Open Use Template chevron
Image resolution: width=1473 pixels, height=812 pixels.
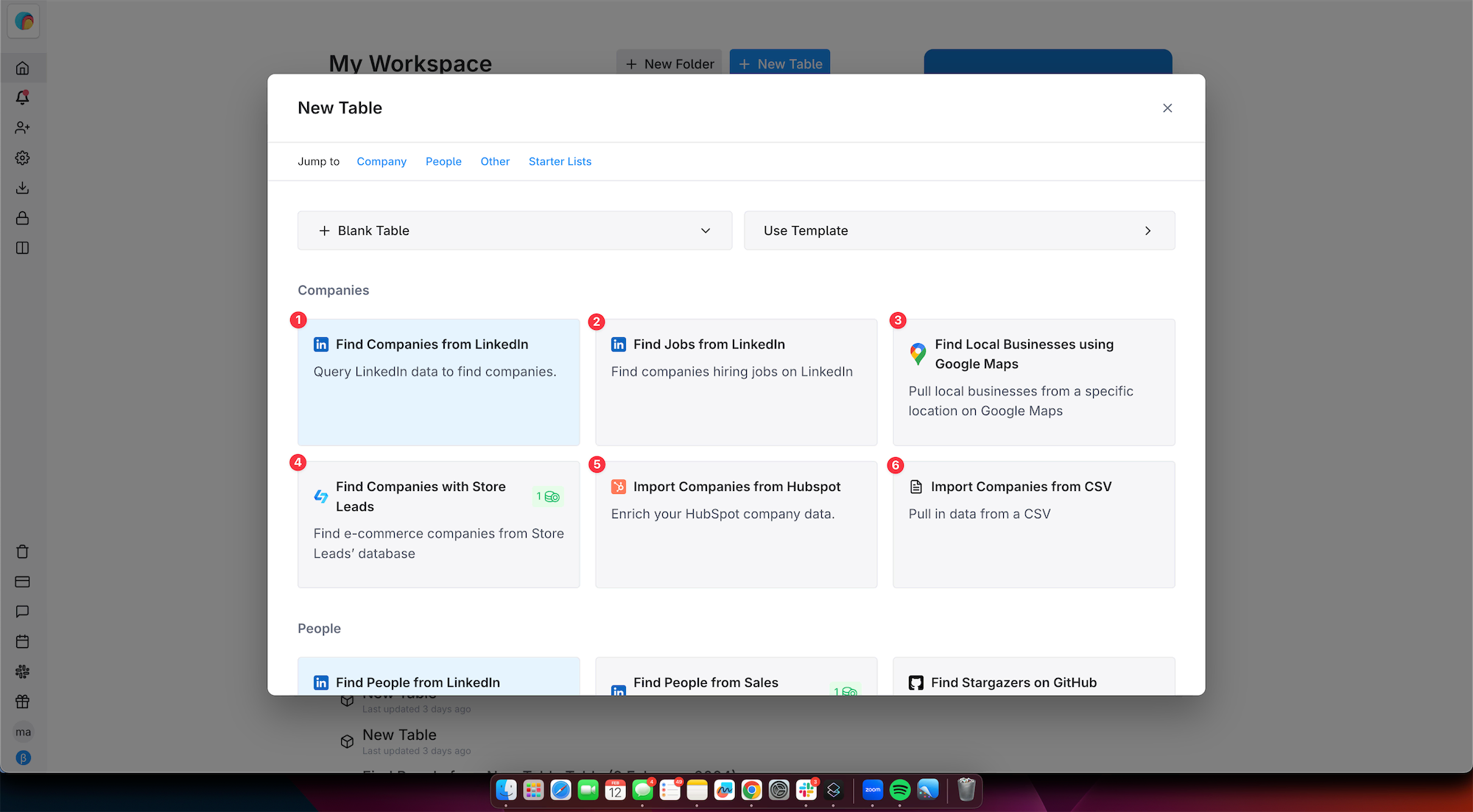pyautogui.click(x=1147, y=230)
